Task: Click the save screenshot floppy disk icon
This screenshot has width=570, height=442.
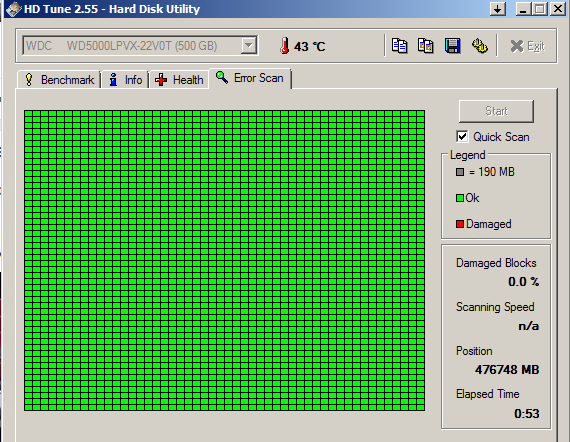Action: pos(453,46)
